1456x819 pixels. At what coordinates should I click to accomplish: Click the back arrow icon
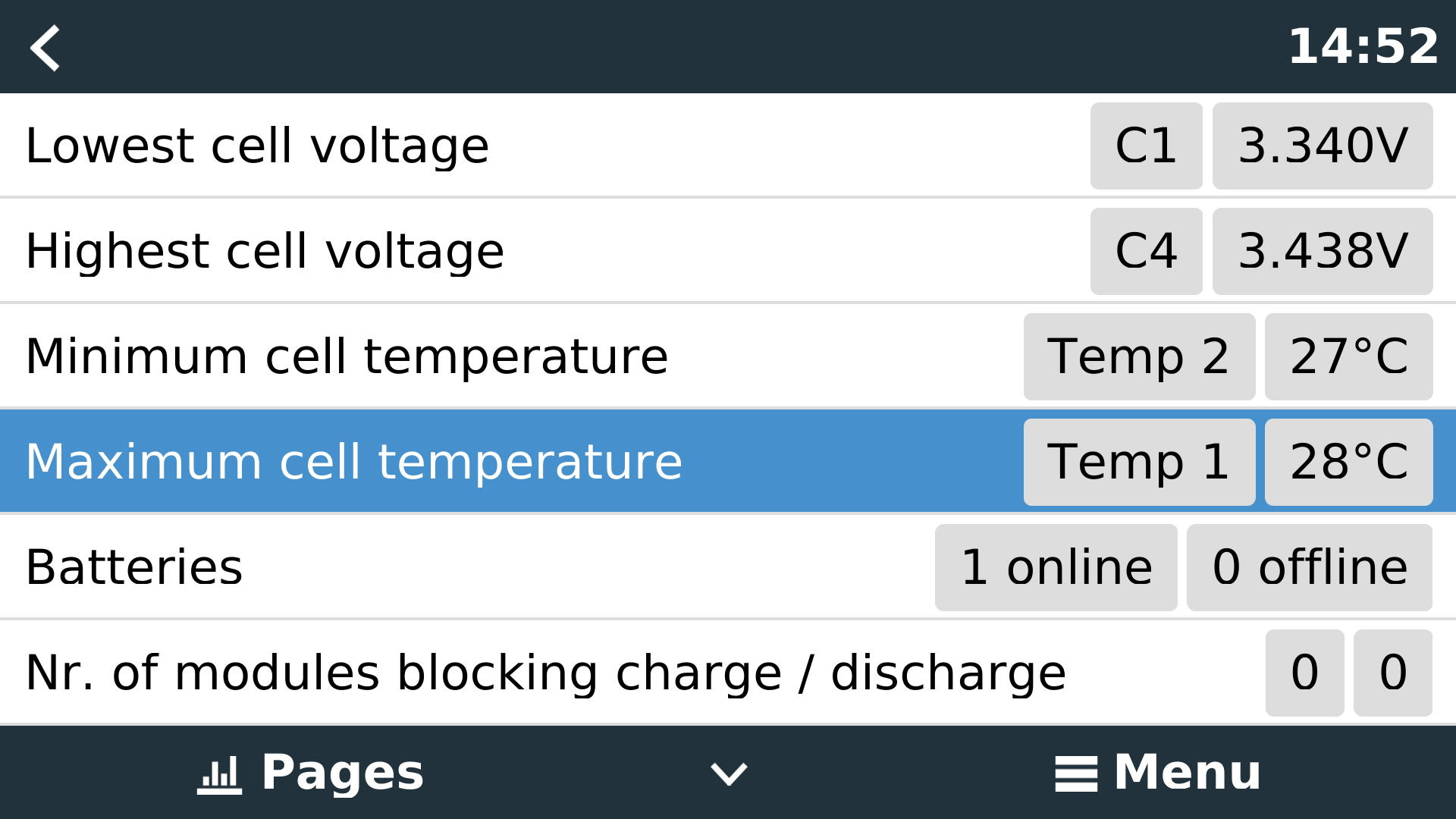(45, 48)
